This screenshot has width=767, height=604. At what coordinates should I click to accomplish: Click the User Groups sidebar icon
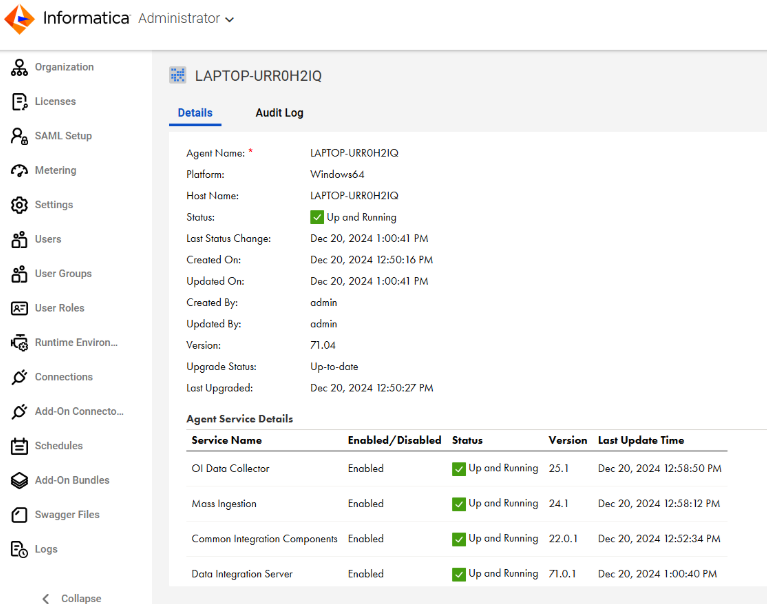coord(19,274)
